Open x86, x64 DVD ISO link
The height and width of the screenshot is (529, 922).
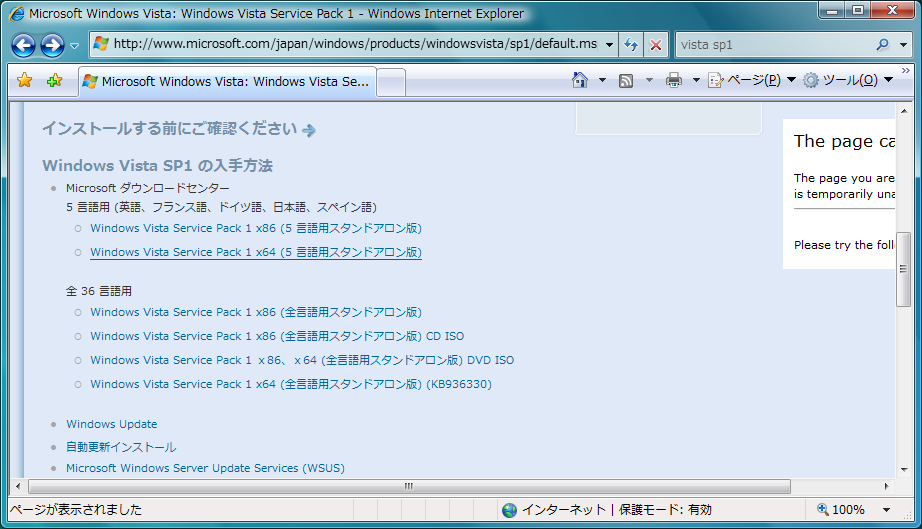302,360
